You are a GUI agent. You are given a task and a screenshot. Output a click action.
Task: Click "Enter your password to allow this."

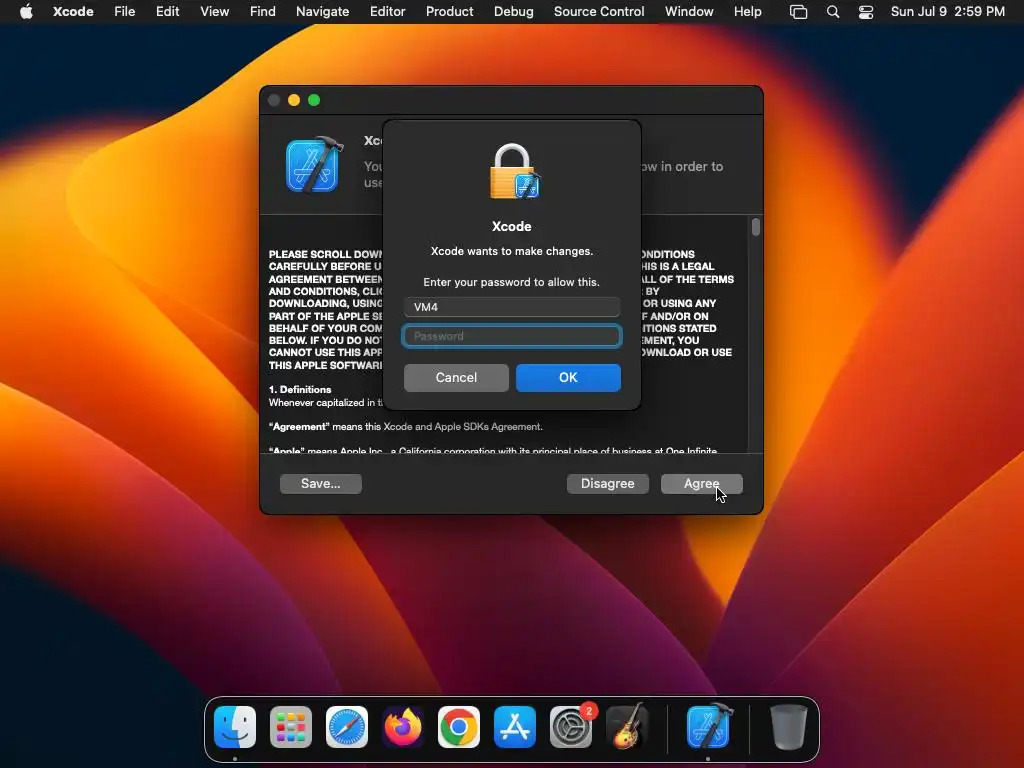[511, 282]
